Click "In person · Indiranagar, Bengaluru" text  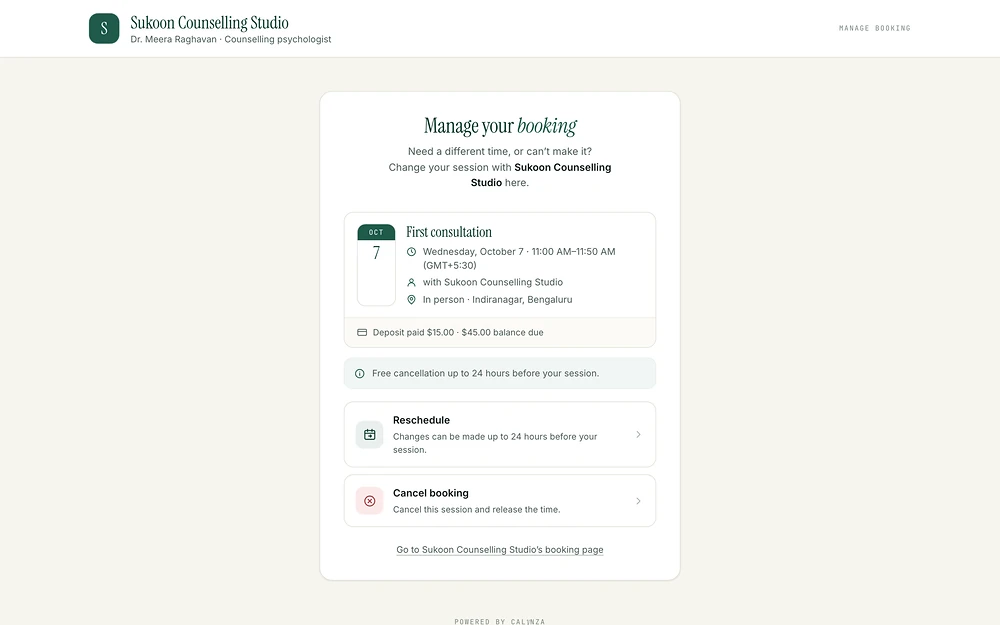coord(497,300)
